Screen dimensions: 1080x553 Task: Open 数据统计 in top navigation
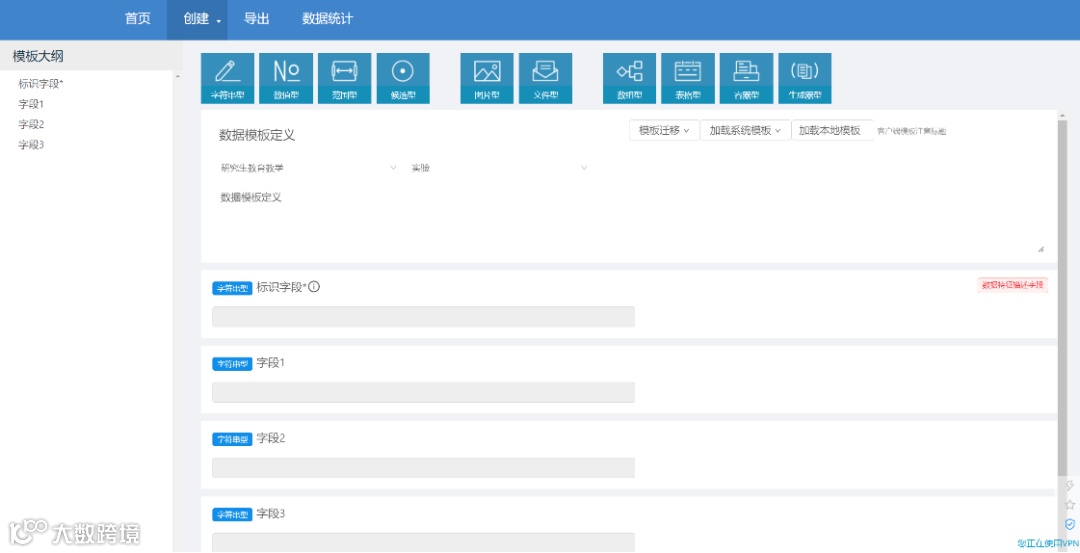point(327,19)
